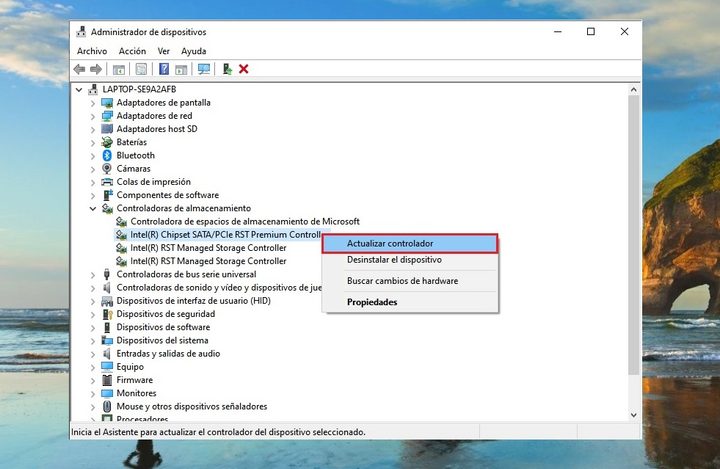Click the red X uninstall device icon
This screenshot has width=720, height=469.
point(244,69)
